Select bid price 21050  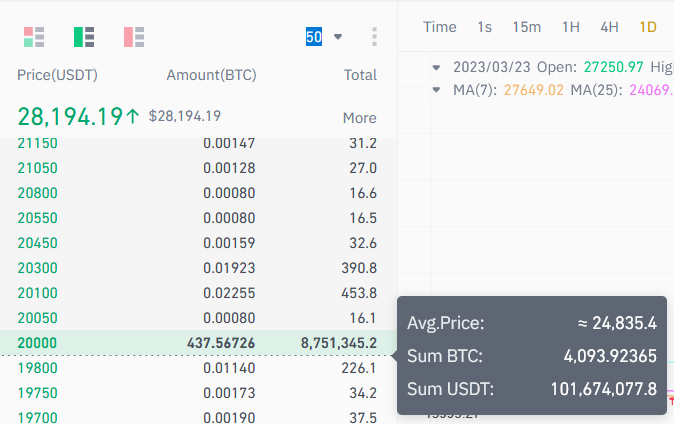[37, 168]
